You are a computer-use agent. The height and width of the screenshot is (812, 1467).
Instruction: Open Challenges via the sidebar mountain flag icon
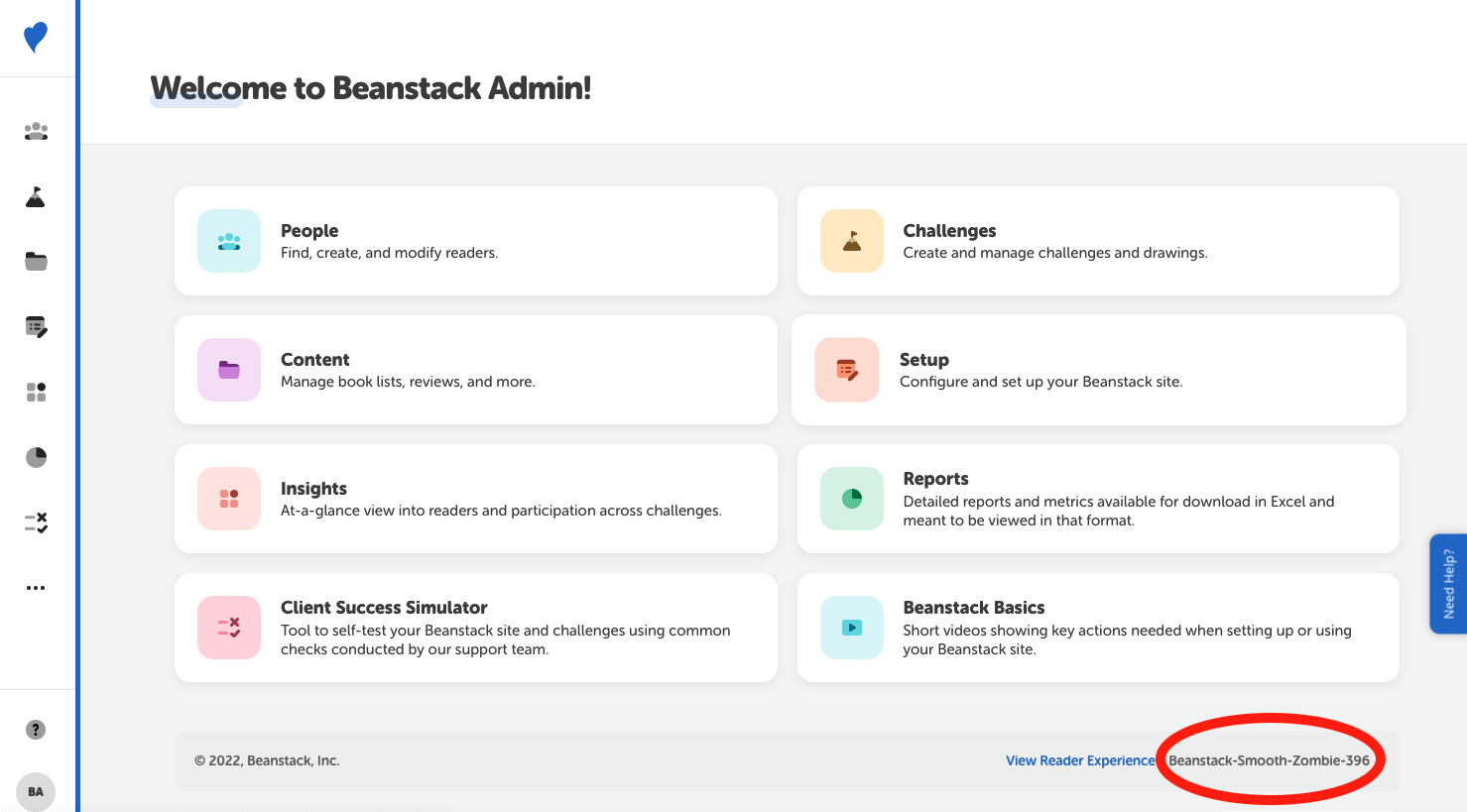coord(36,196)
